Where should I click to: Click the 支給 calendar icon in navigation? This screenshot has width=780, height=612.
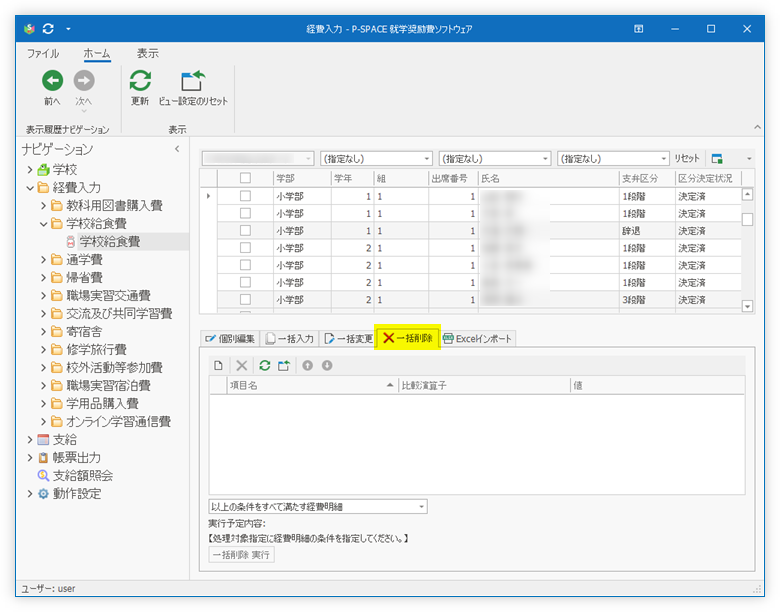(x=44, y=440)
